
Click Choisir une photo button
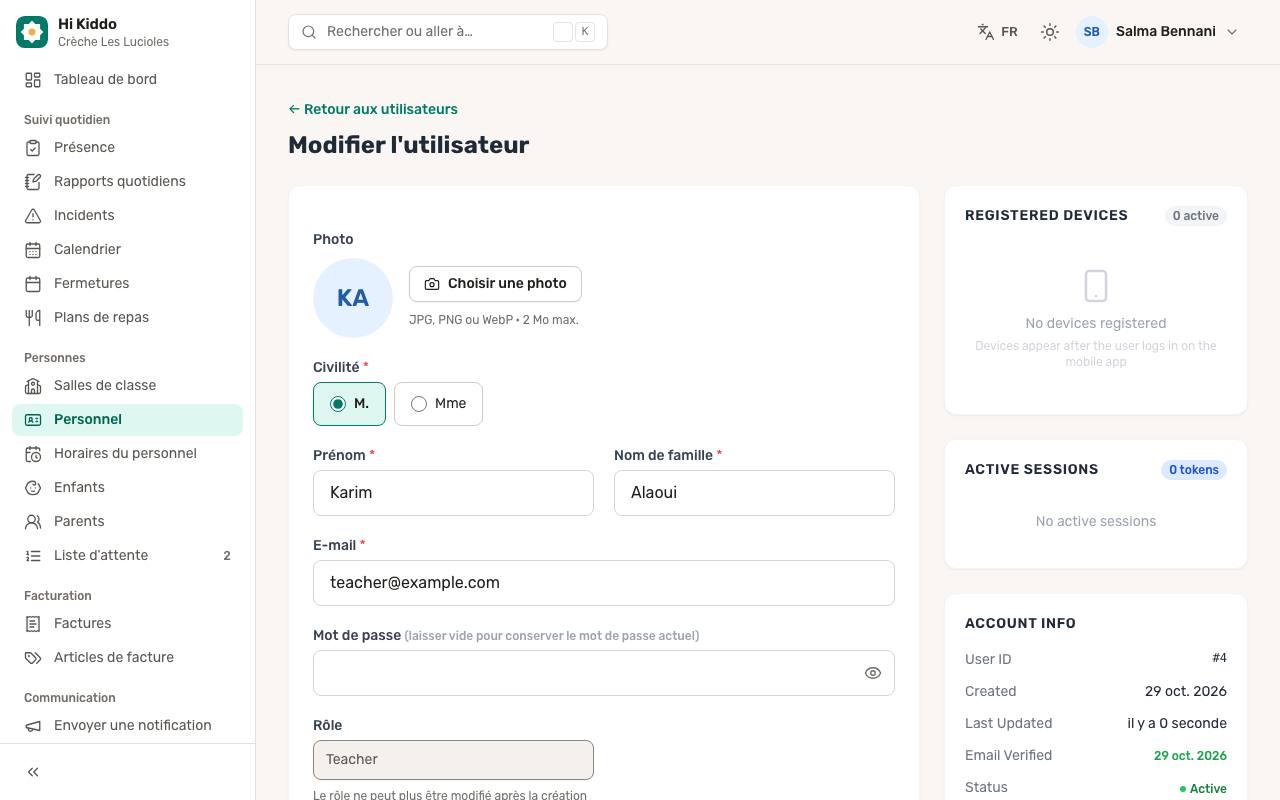pyautogui.click(x=495, y=284)
